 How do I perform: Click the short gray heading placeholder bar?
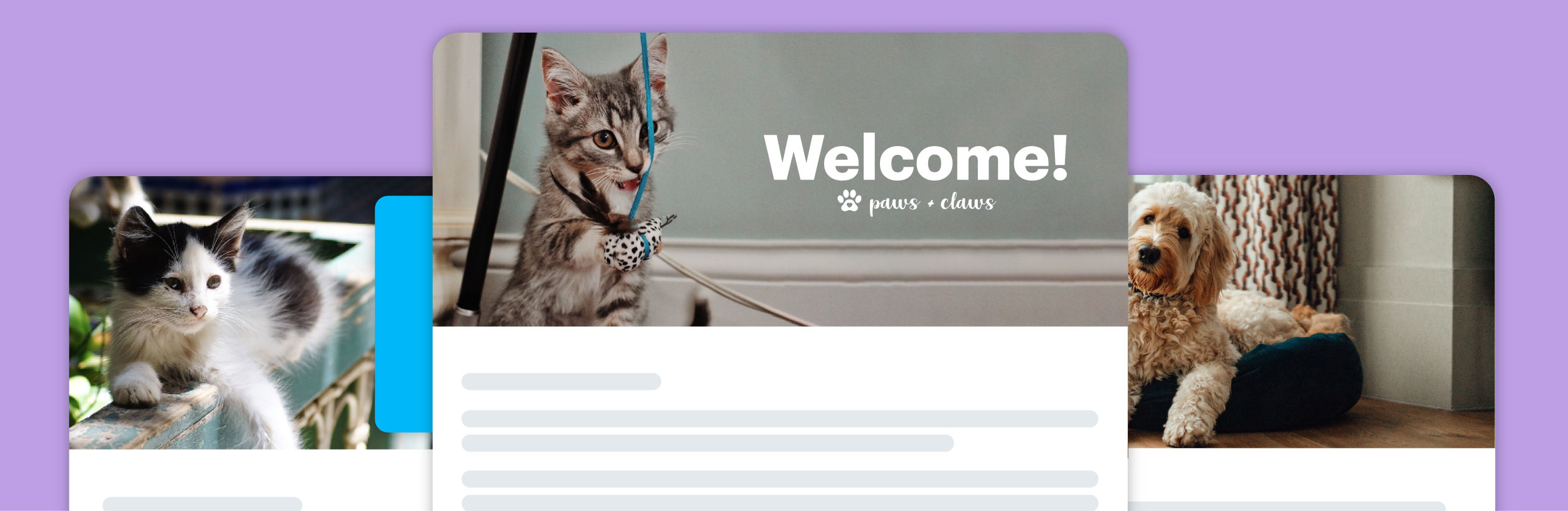561,382
